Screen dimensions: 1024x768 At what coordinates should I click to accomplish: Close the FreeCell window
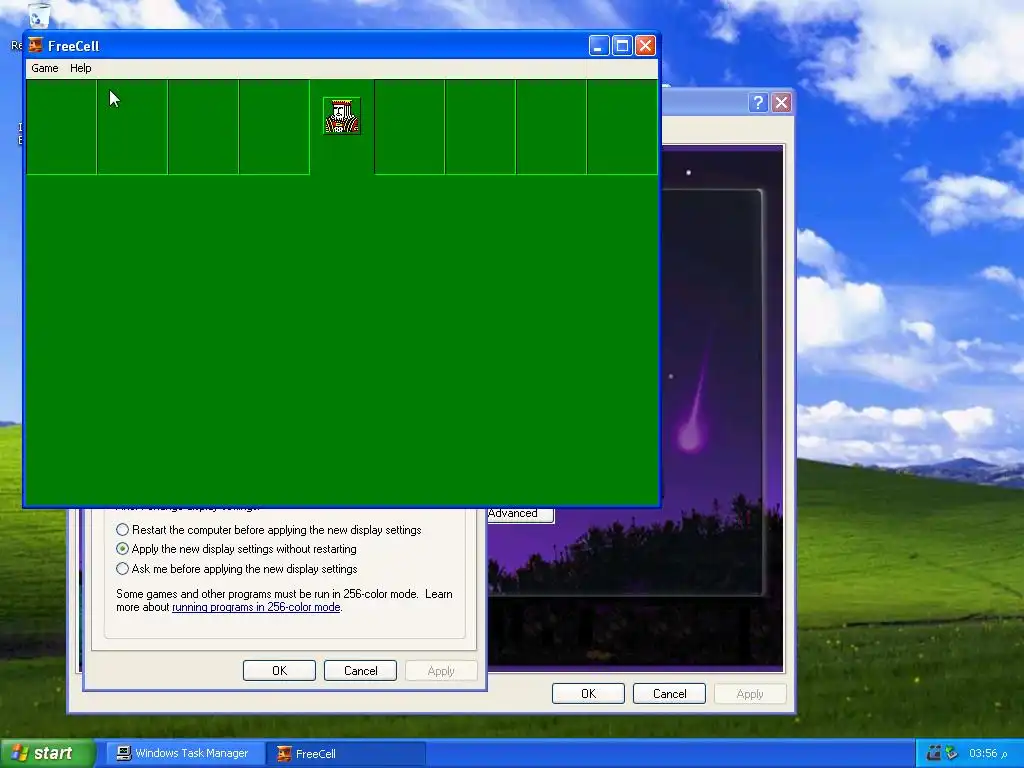pos(645,46)
